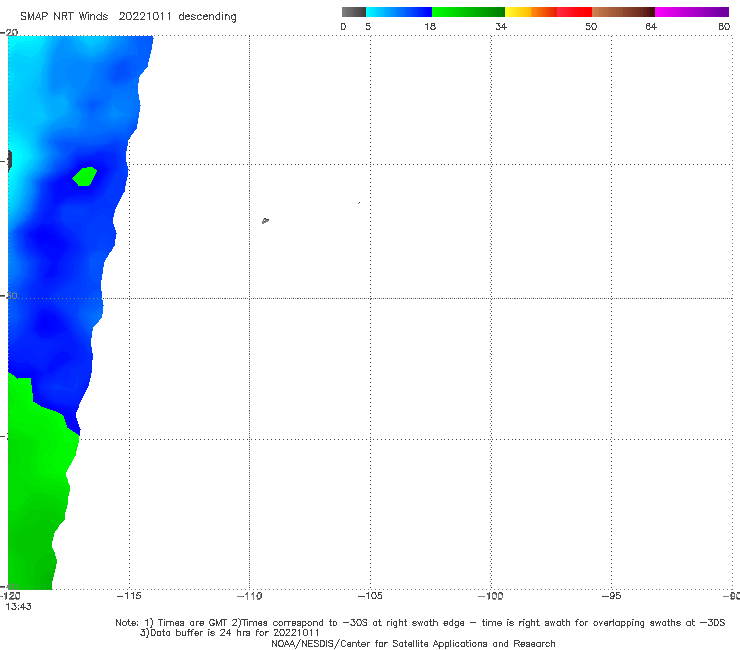Click the colorbar label "34"
740x650 pixels.
point(501,26)
